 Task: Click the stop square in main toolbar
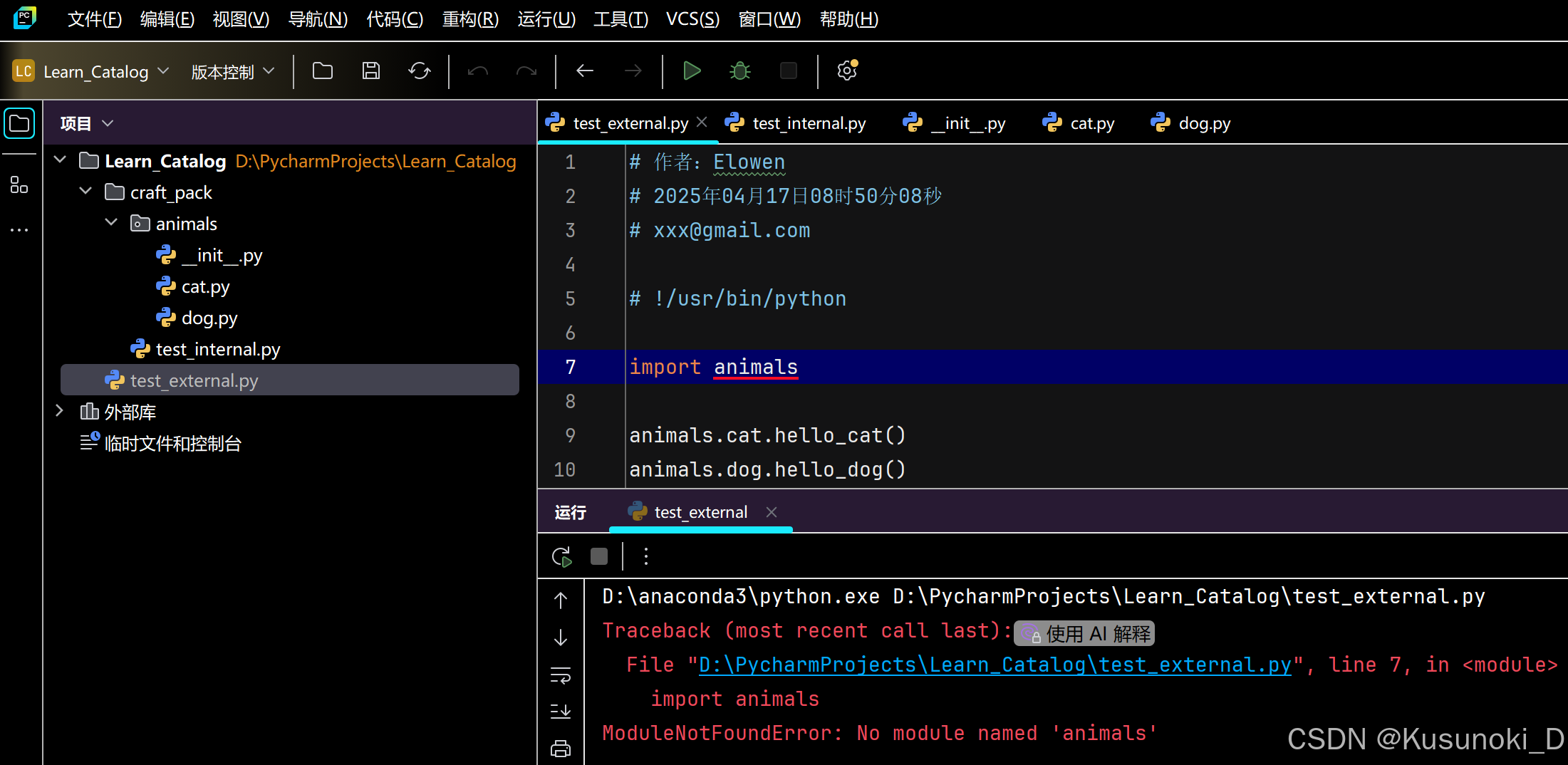click(x=789, y=71)
